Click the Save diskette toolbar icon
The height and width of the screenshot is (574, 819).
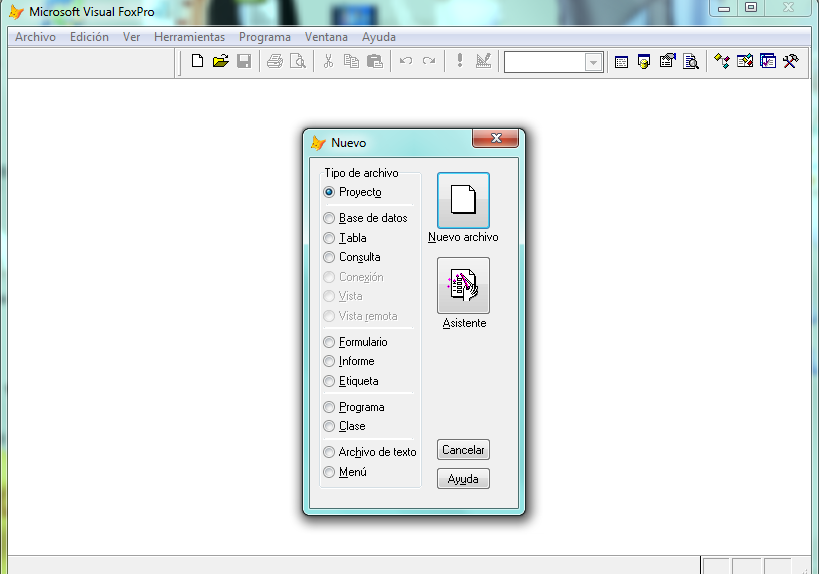tap(244, 61)
